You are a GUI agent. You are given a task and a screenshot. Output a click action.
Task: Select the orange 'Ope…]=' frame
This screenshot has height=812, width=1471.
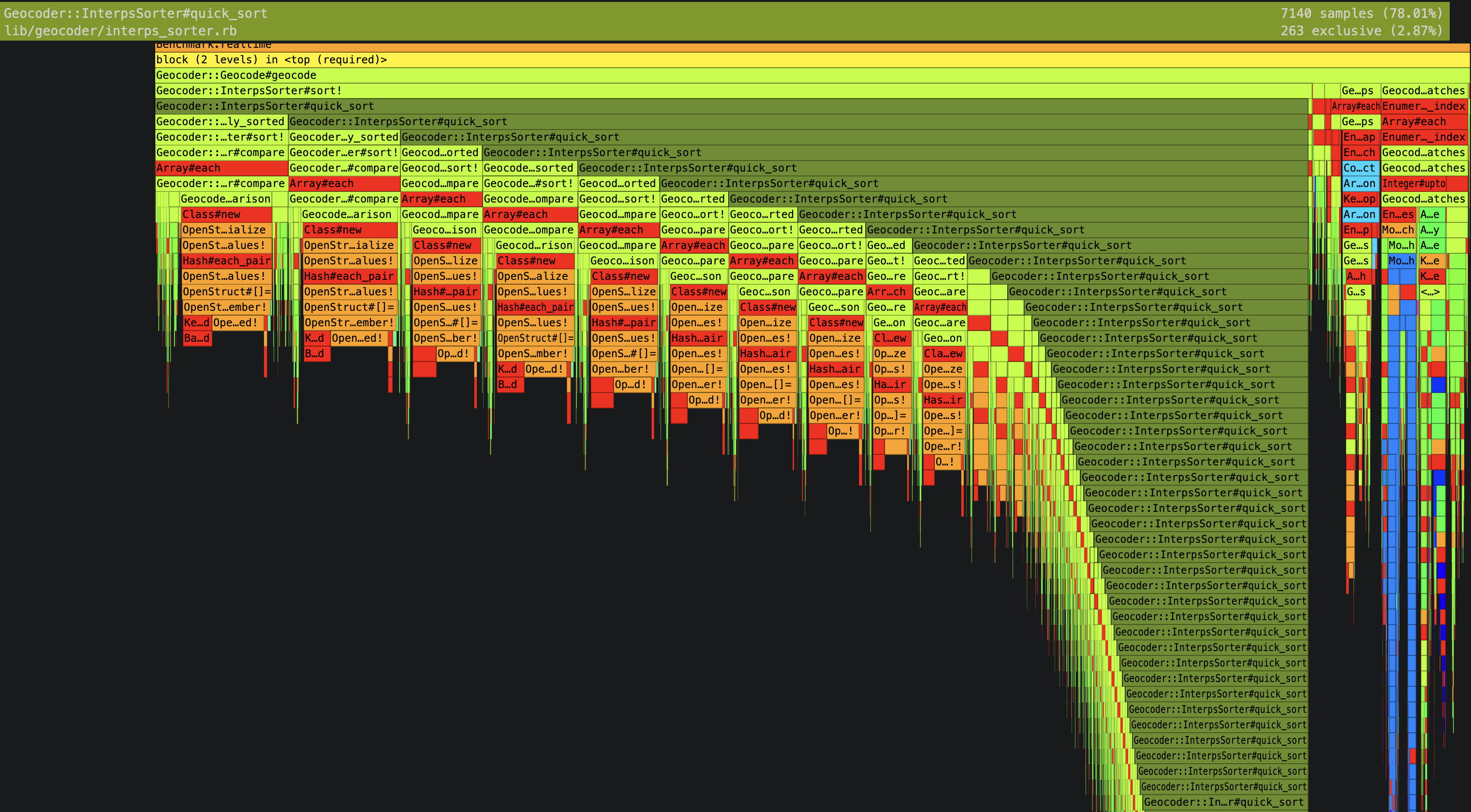943,430
